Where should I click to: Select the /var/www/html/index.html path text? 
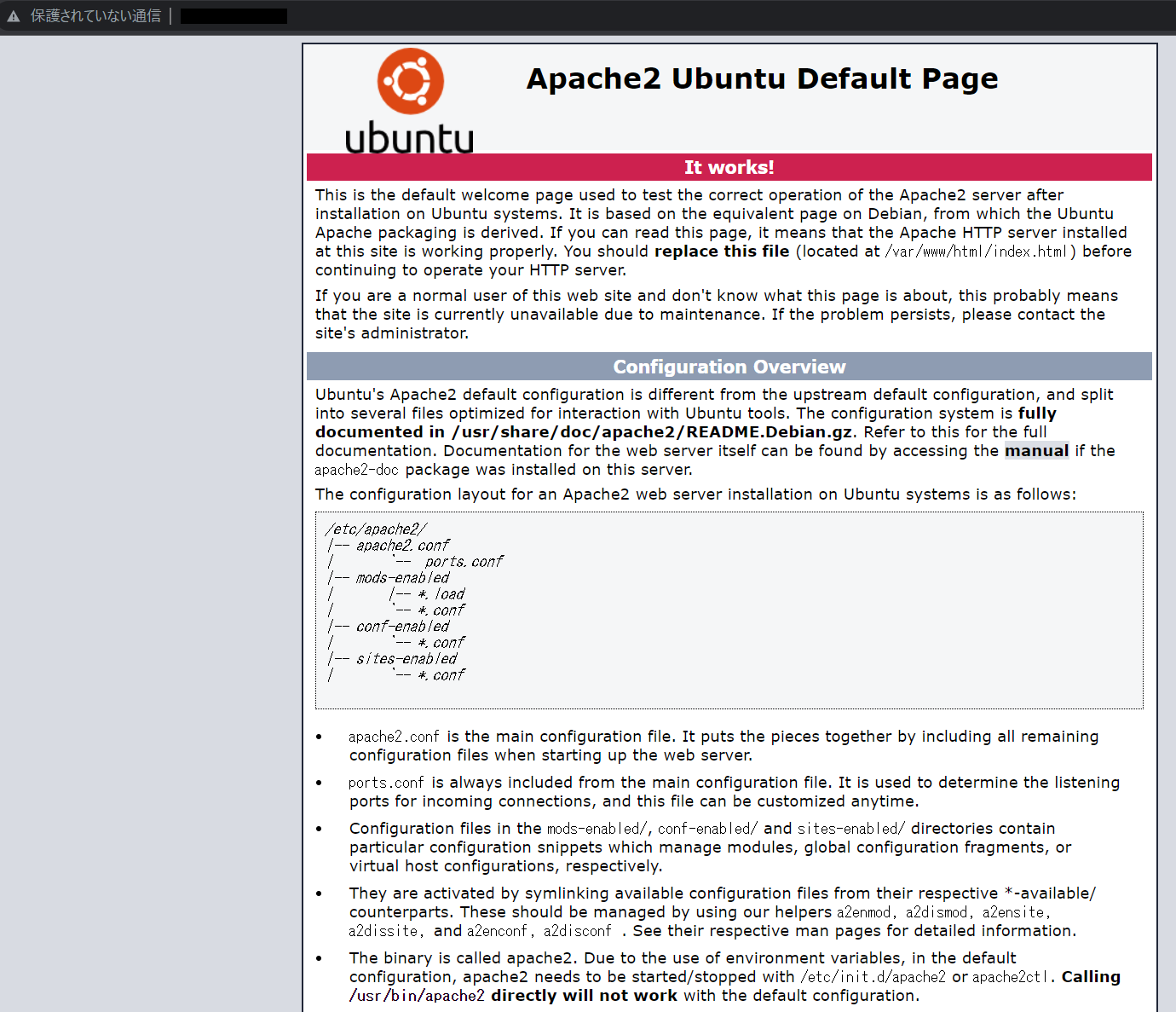(976, 252)
